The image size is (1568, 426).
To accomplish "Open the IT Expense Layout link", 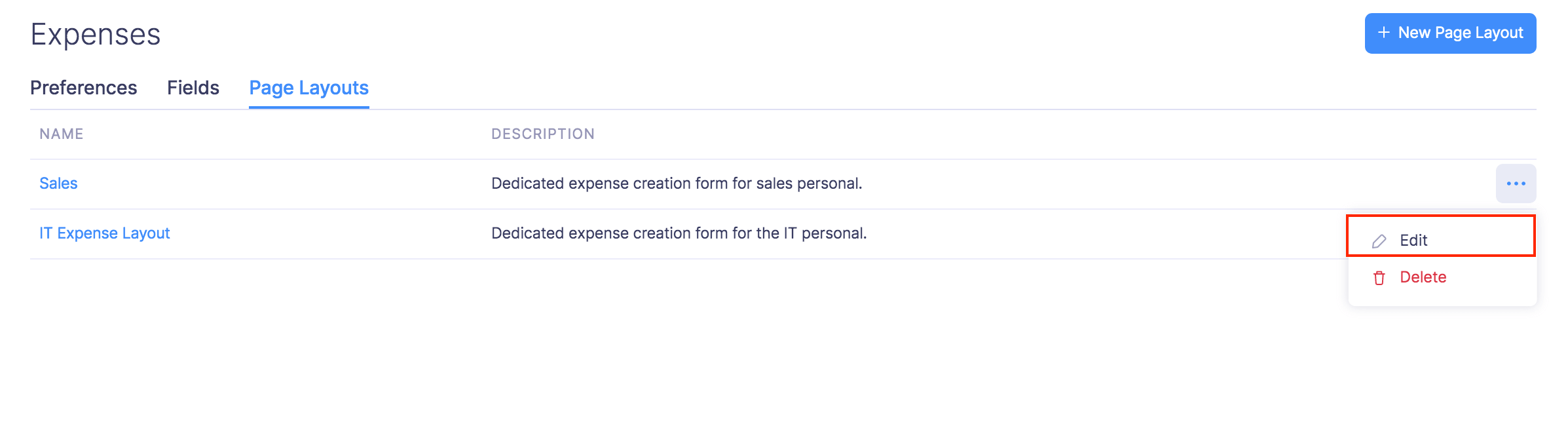I will pos(105,233).
